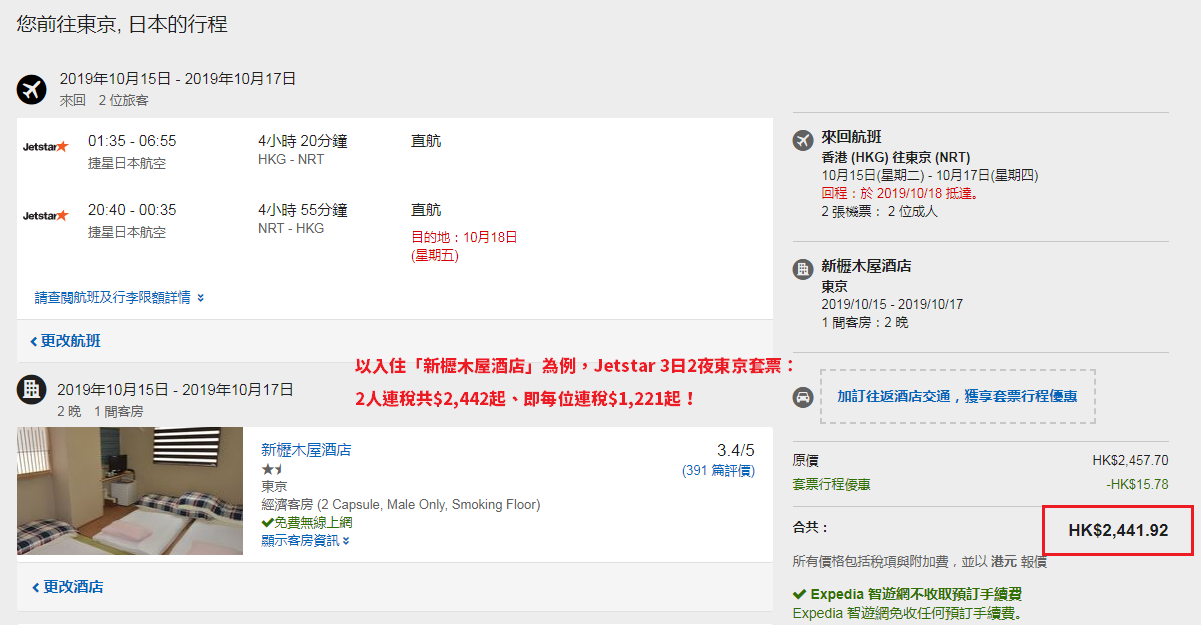Click 更改酒店 to change hotel
The width and height of the screenshot is (1201, 625).
tap(67, 587)
